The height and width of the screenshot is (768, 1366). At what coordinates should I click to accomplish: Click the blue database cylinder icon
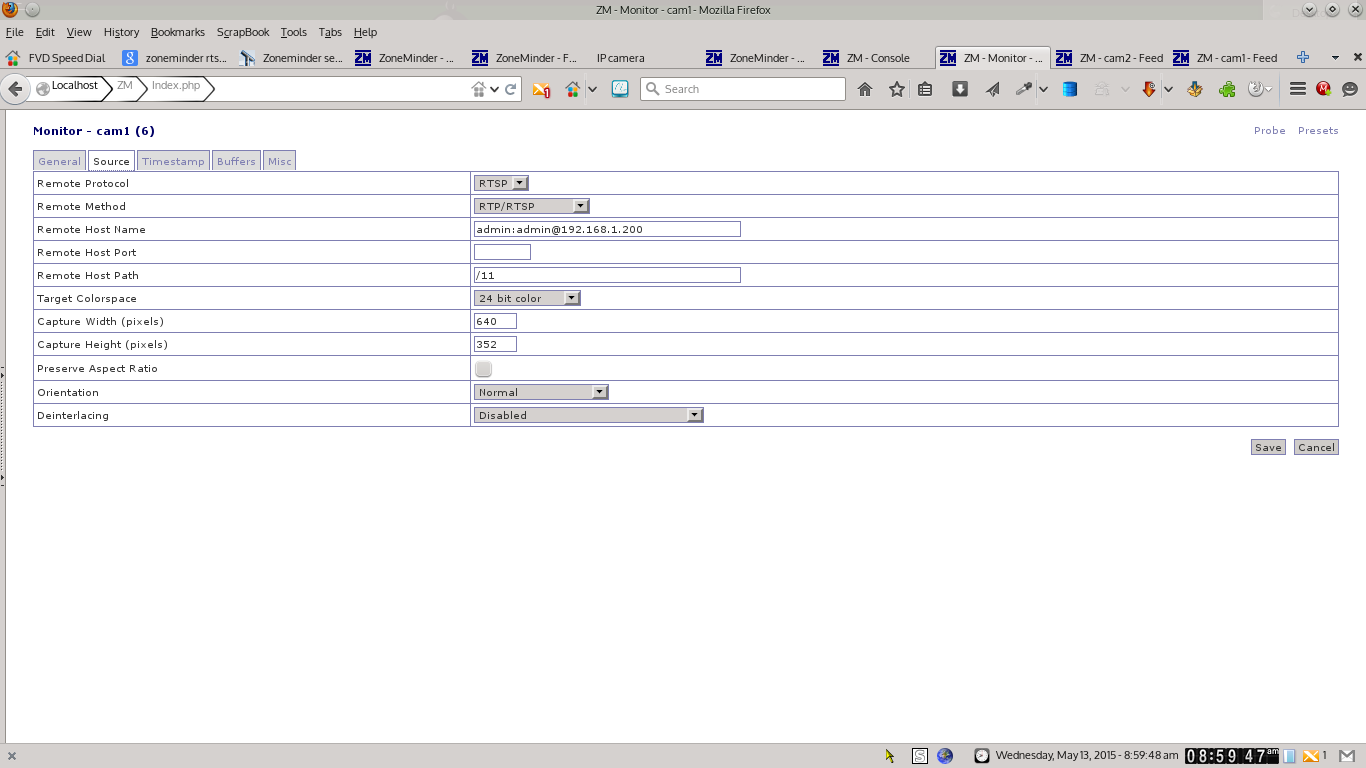point(1070,89)
